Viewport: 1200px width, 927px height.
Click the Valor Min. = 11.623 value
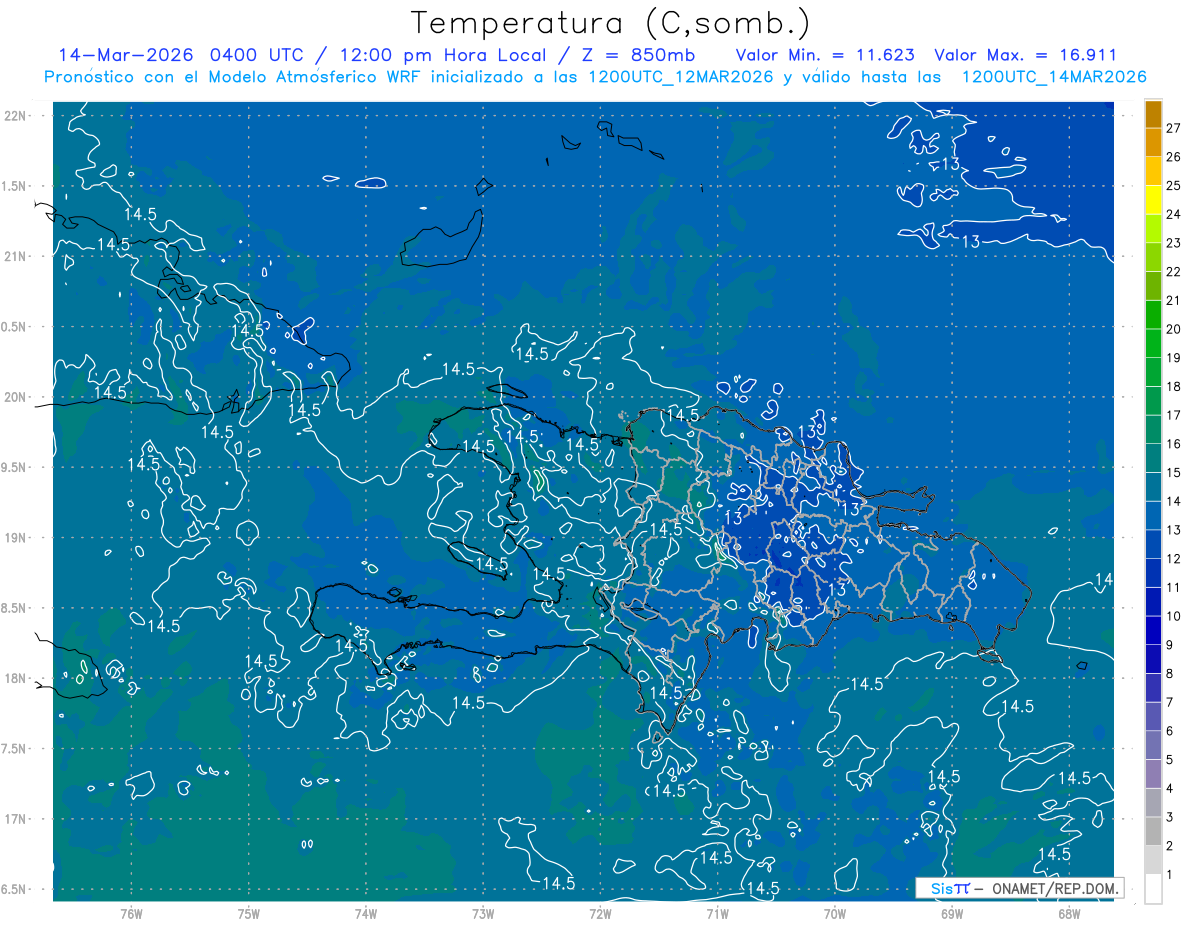point(826,55)
